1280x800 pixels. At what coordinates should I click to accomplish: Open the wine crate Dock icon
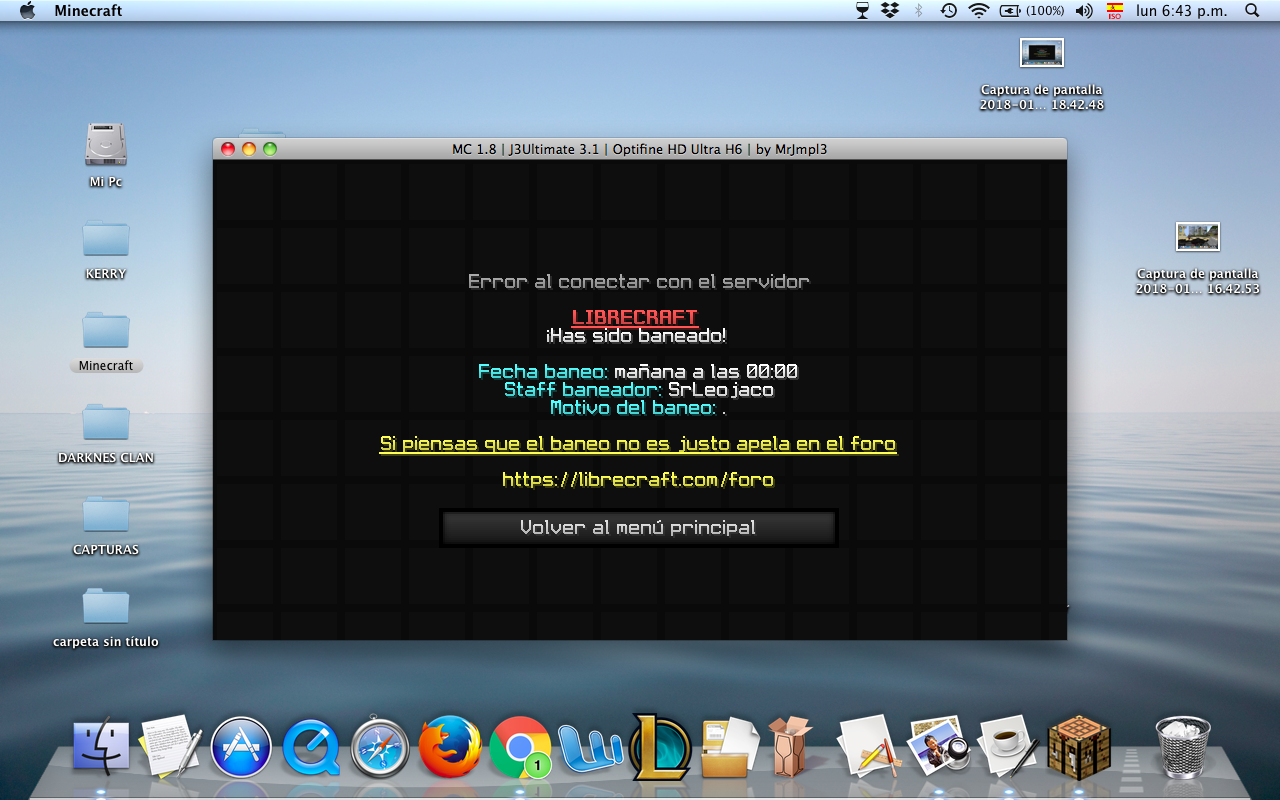pyautogui.click(x=790, y=746)
